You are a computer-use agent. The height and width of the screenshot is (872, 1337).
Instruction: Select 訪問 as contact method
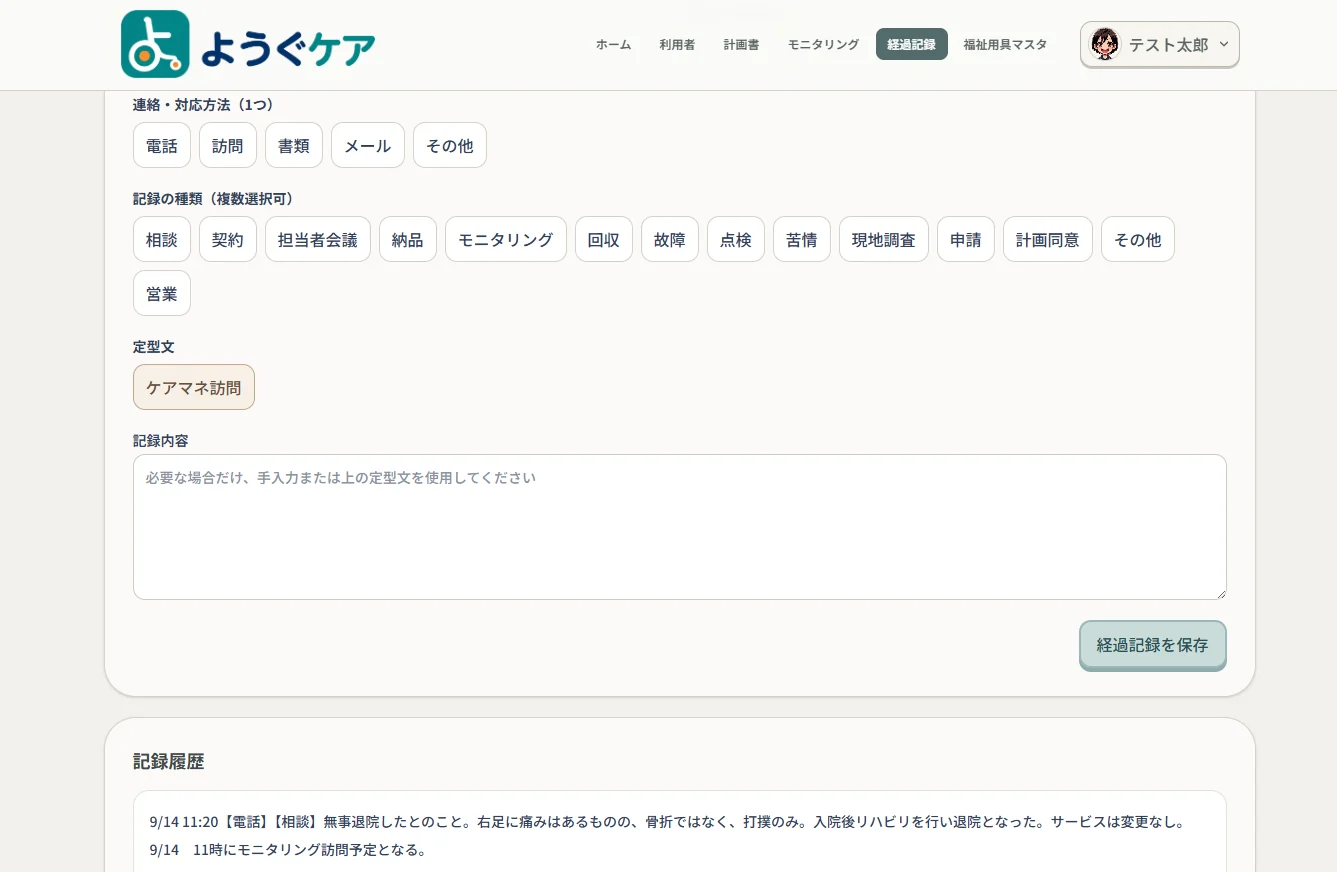[228, 145]
